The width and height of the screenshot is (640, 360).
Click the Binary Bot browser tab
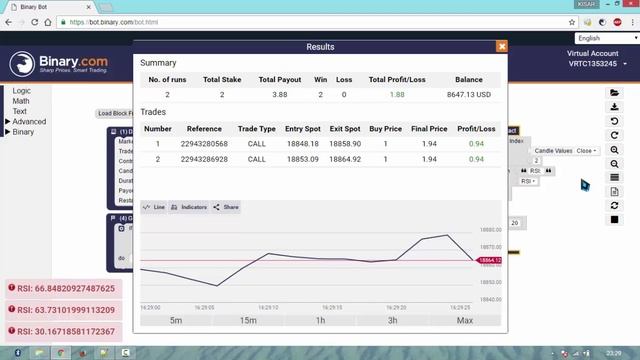[51, 7]
